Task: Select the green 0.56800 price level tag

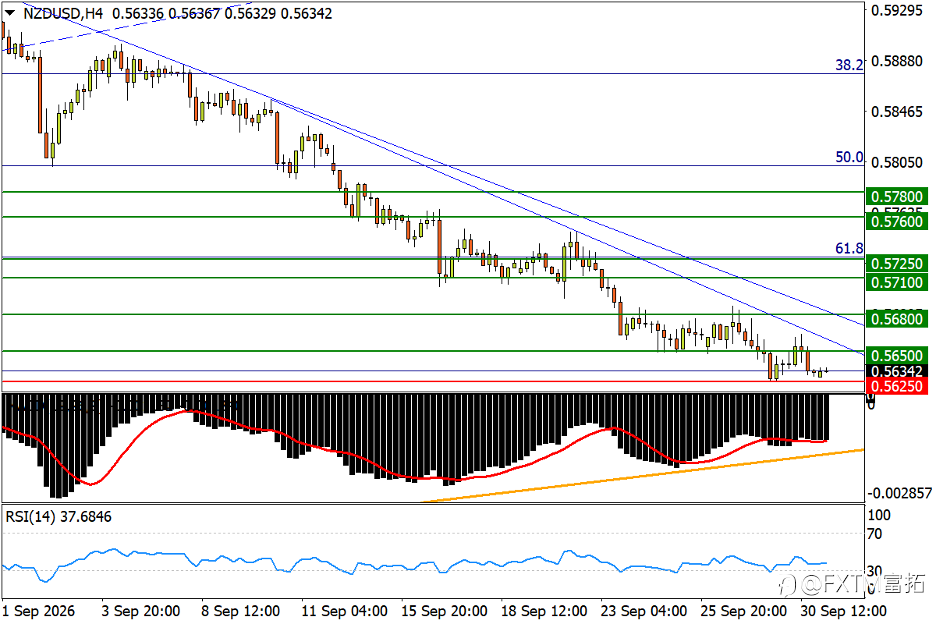Action: coord(897,319)
